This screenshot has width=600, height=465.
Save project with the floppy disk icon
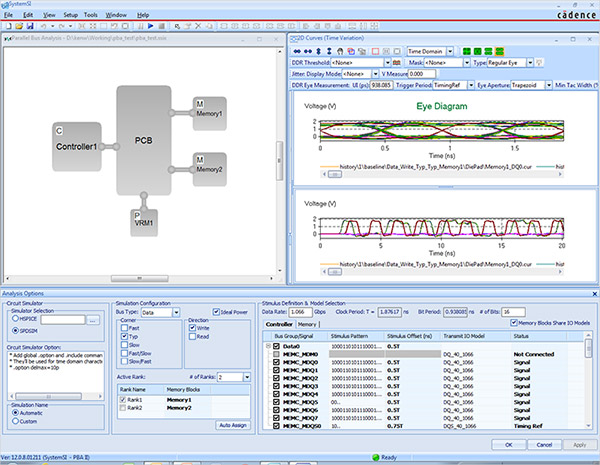click(30, 26)
